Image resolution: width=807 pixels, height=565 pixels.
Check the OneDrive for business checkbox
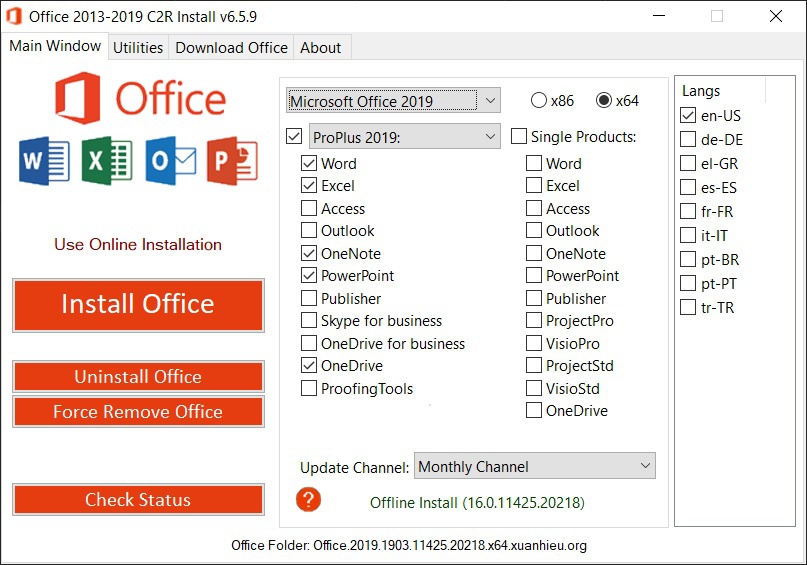pos(309,343)
